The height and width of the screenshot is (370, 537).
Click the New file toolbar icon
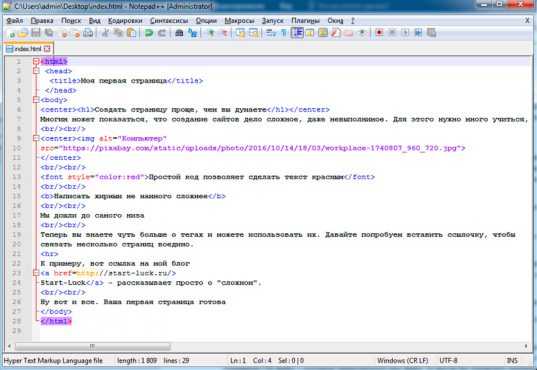click(12, 33)
